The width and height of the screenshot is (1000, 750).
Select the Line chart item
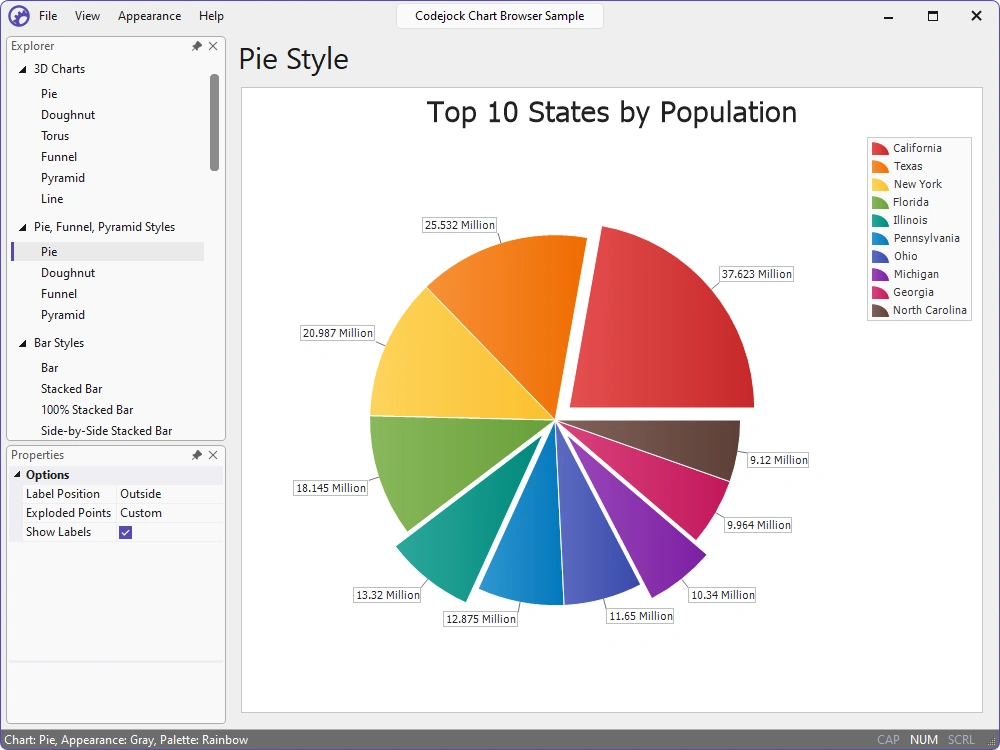[x=52, y=199]
